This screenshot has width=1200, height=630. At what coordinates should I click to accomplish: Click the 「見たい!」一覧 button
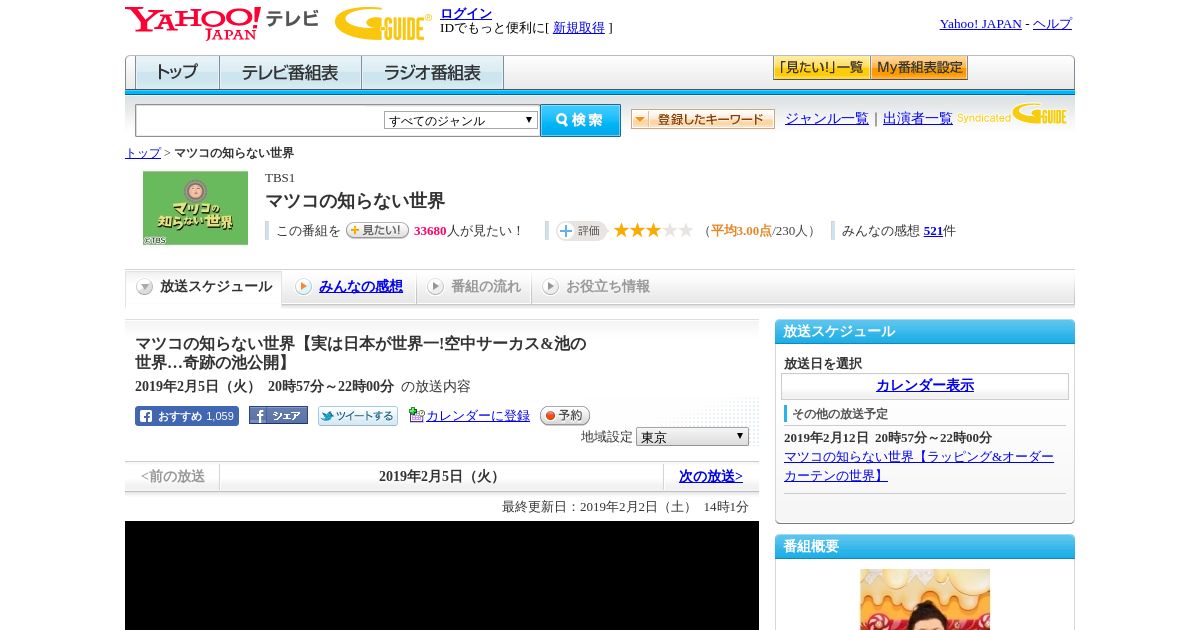tap(821, 68)
